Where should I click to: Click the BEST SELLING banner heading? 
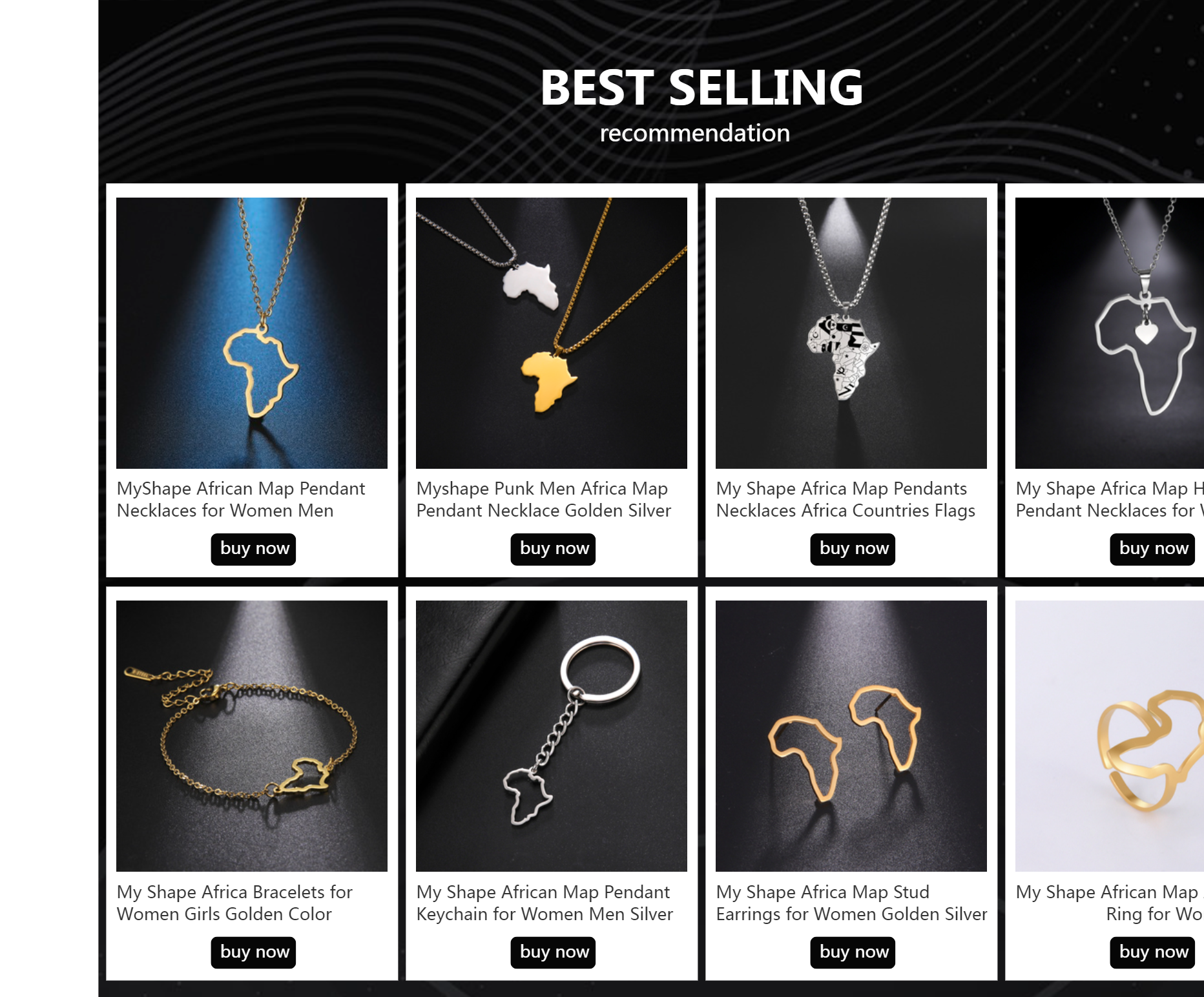coord(701,88)
